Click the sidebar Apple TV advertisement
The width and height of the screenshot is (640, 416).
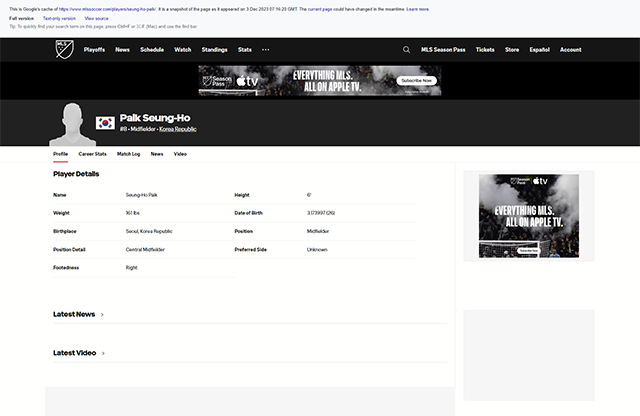(x=528, y=216)
